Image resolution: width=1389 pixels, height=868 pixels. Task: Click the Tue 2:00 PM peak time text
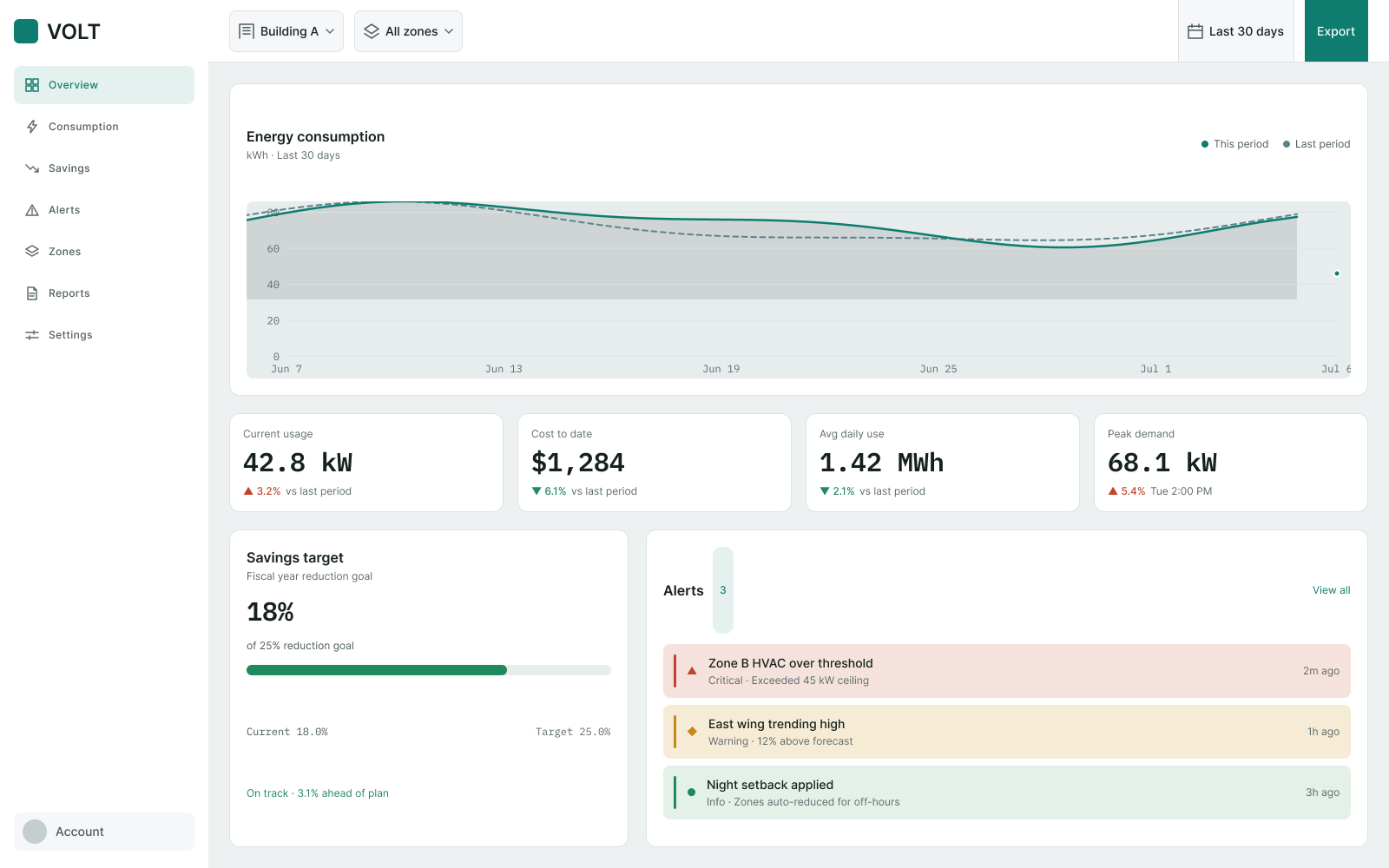pyautogui.click(x=1182, y=491)
